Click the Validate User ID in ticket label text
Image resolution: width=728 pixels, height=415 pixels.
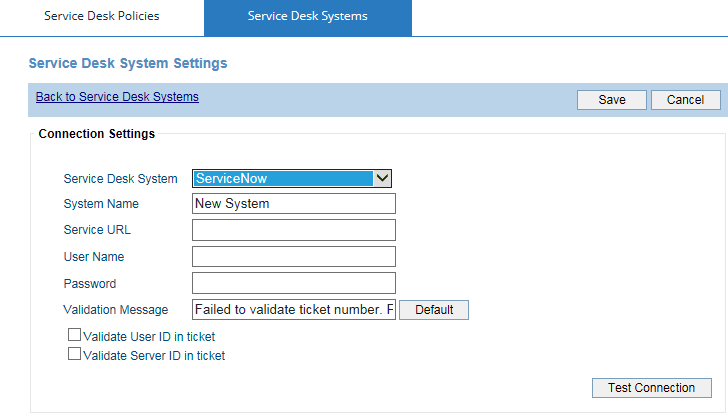pyautogui.click(x=149, y=337)
